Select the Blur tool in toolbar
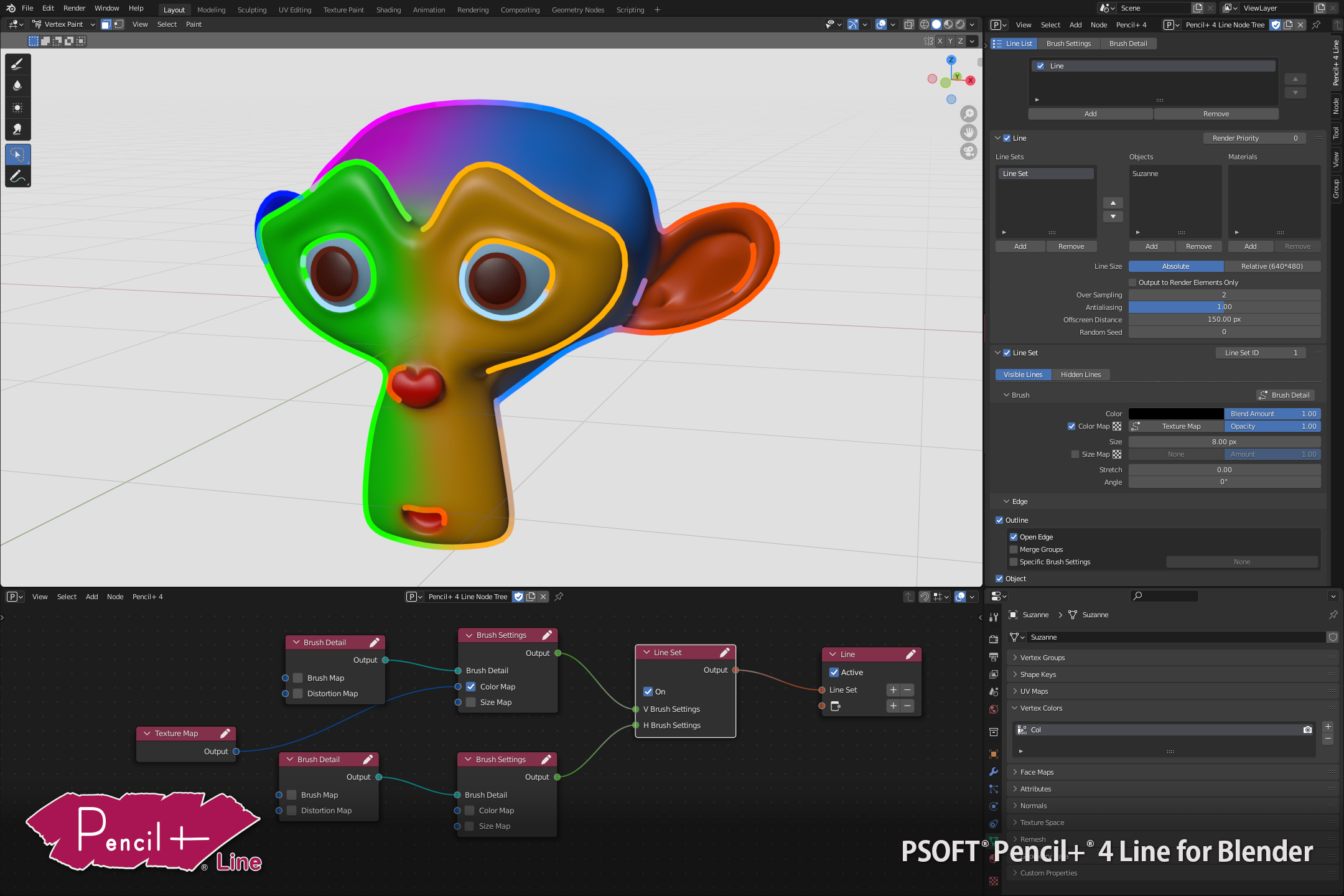 pyautogui.click(x=17, y=86)
